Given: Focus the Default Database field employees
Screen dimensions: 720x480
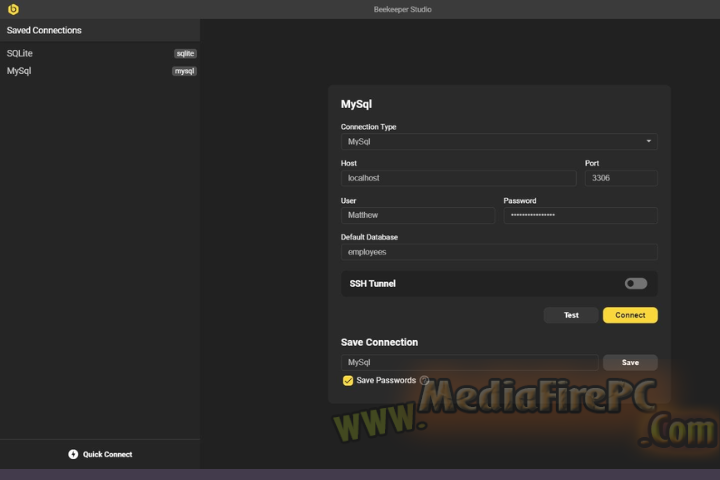Looking at the screenshot, I should click(x=499, y=252).
